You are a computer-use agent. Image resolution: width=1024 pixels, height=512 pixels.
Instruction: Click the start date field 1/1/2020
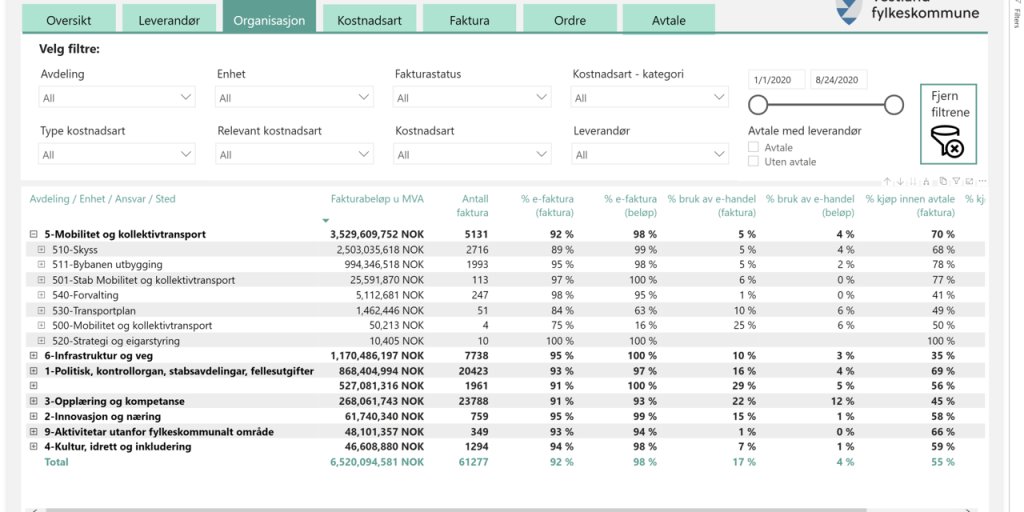point(777,80)
